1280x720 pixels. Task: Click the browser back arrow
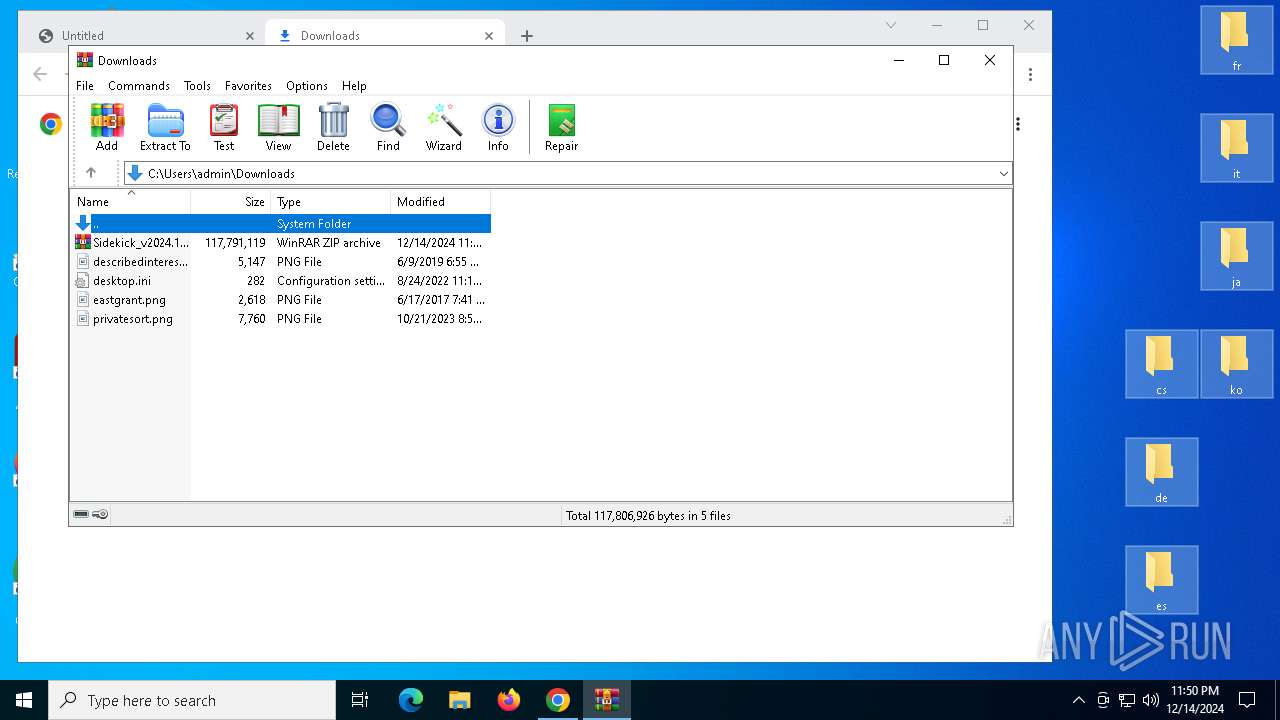click(40, 74)
